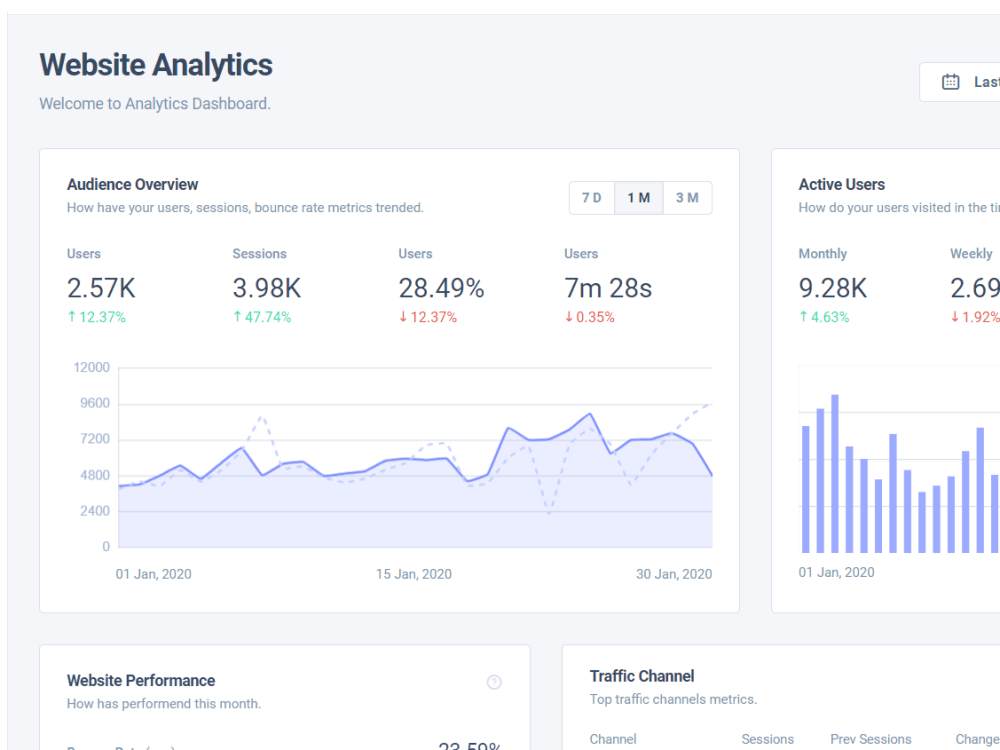Click the Monthly active users value 9.28K
This screenshot has width=1000, height=750.
(x=831, y=288)
